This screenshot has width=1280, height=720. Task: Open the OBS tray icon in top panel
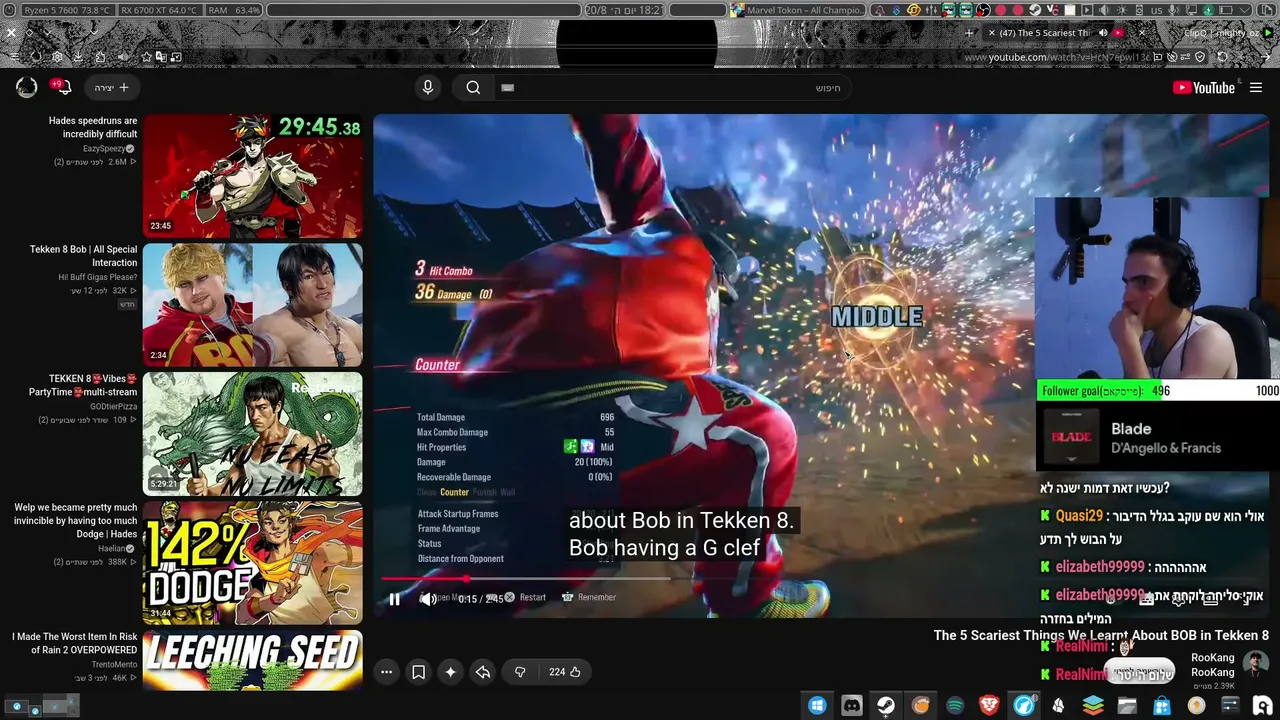click(984, 10)
